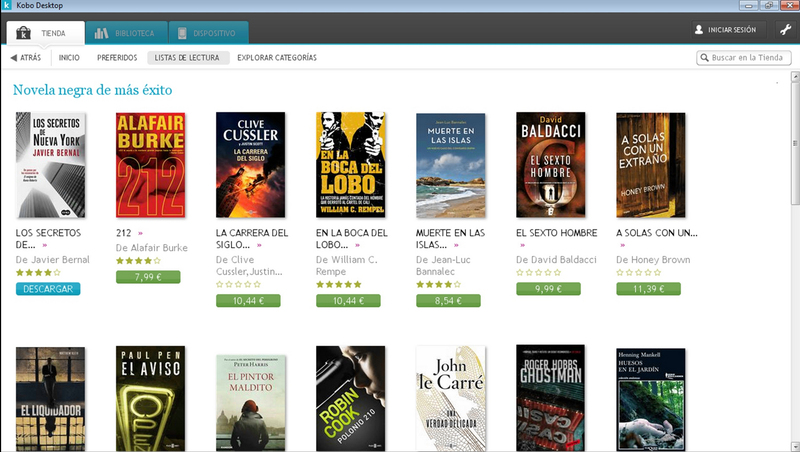Click the Novela negra de más éxito heading

92,90
